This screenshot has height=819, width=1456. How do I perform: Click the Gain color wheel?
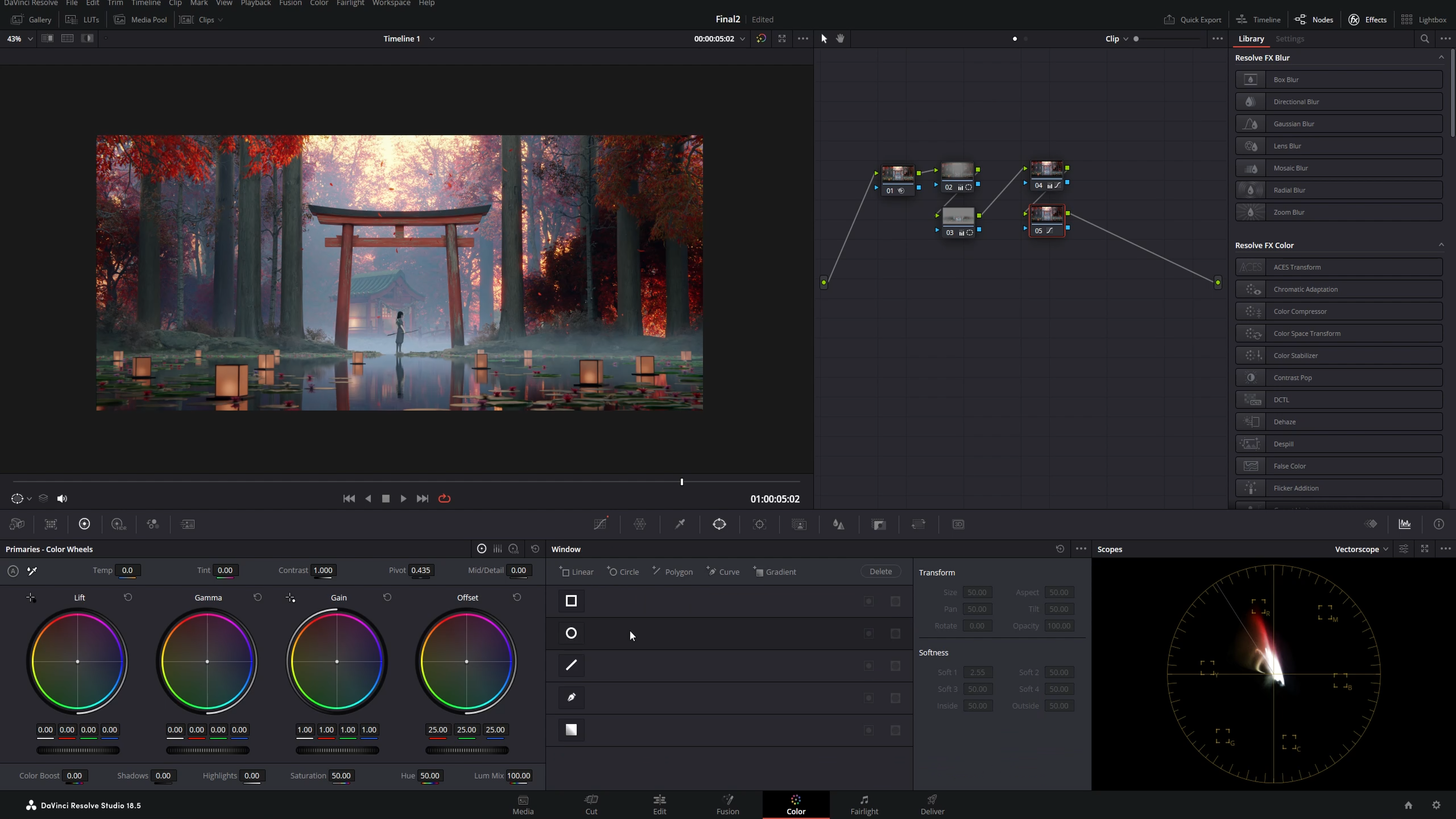337,661
